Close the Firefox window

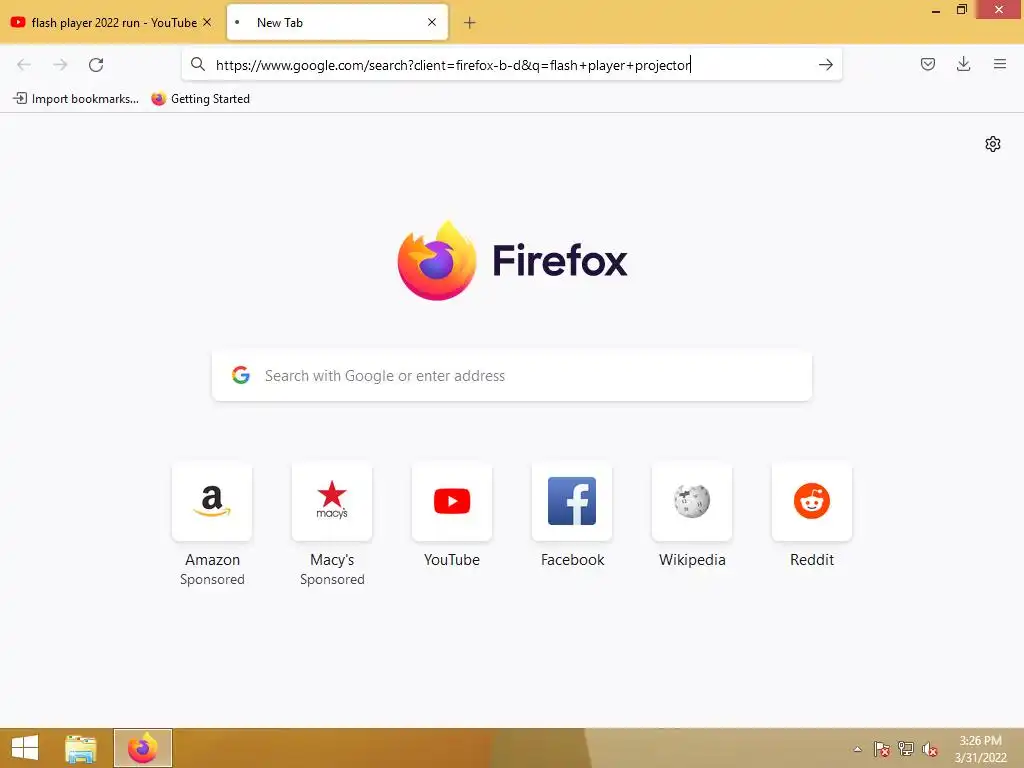999,10
